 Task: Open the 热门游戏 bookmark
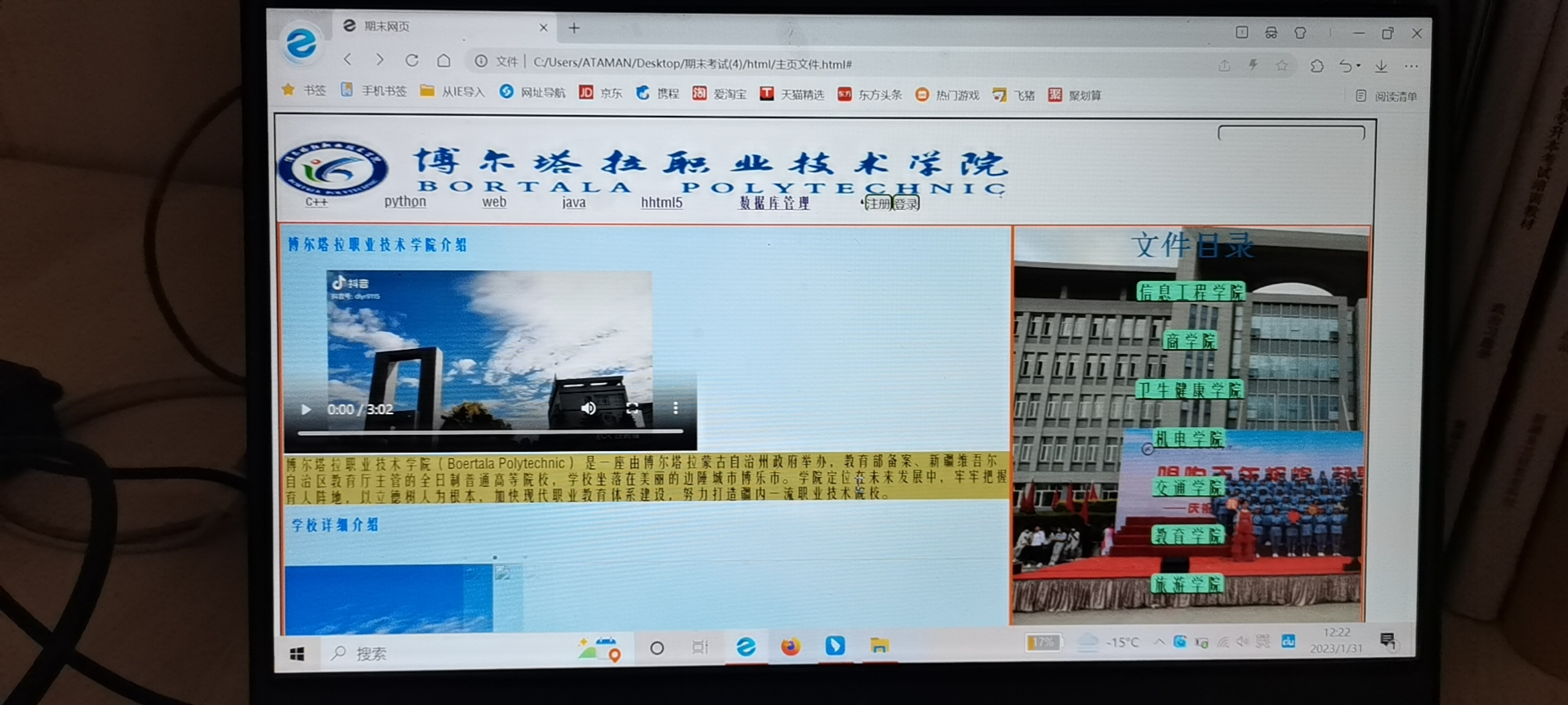947,95
